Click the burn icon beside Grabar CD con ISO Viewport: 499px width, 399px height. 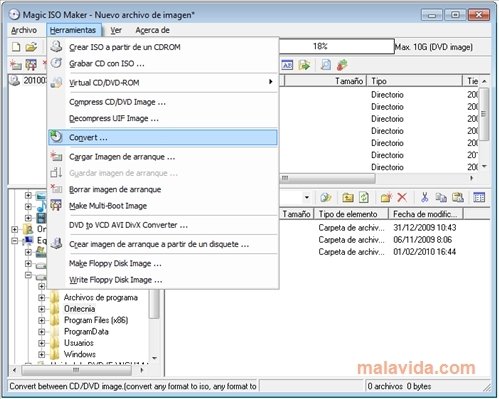[56, 63]
